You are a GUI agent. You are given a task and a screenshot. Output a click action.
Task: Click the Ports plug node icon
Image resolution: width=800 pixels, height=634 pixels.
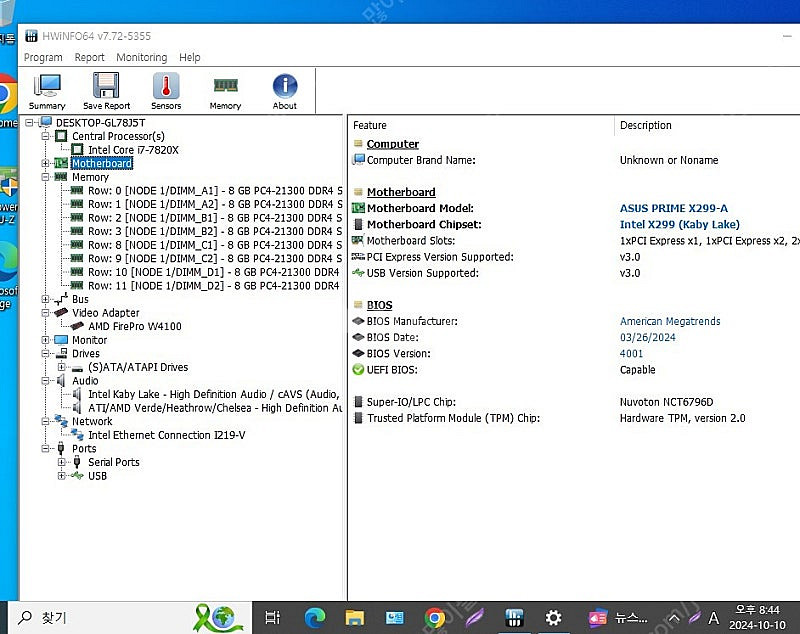(x=61, y=448)
